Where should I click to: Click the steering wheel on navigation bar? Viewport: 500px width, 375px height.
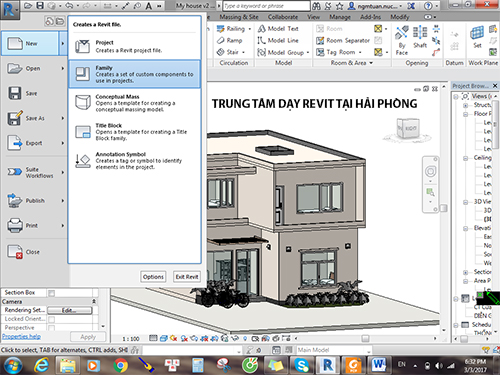click(430, 171)
